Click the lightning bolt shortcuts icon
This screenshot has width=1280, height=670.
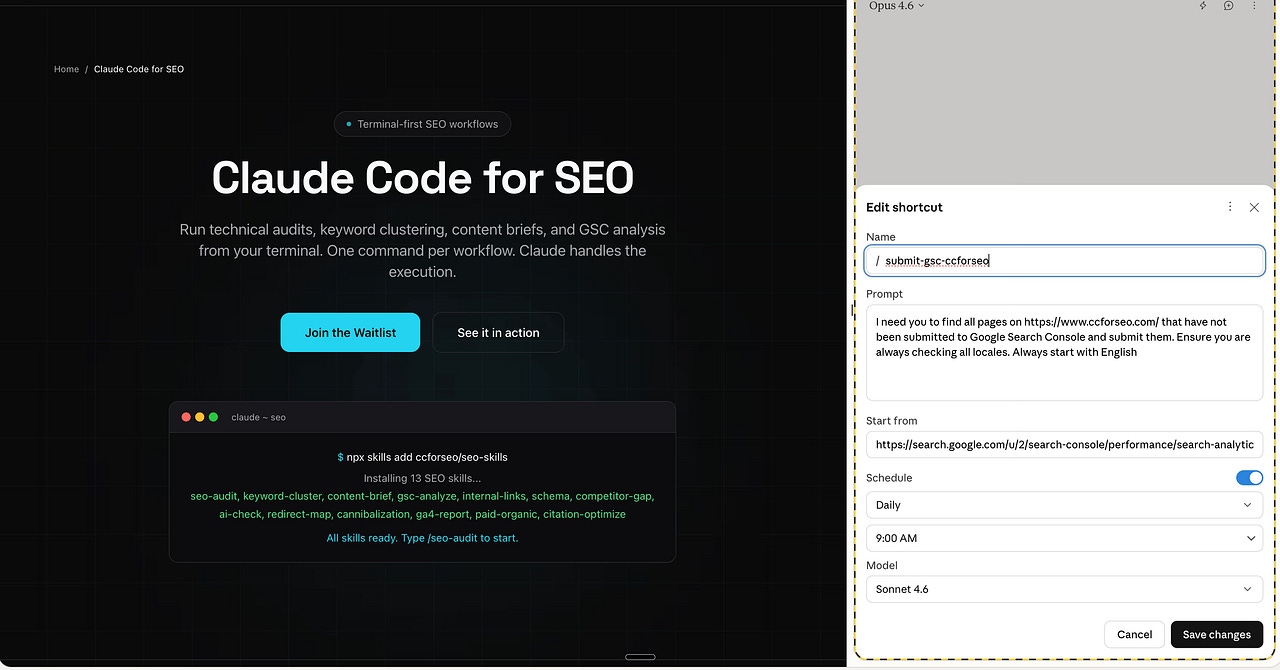(1203, 6)
